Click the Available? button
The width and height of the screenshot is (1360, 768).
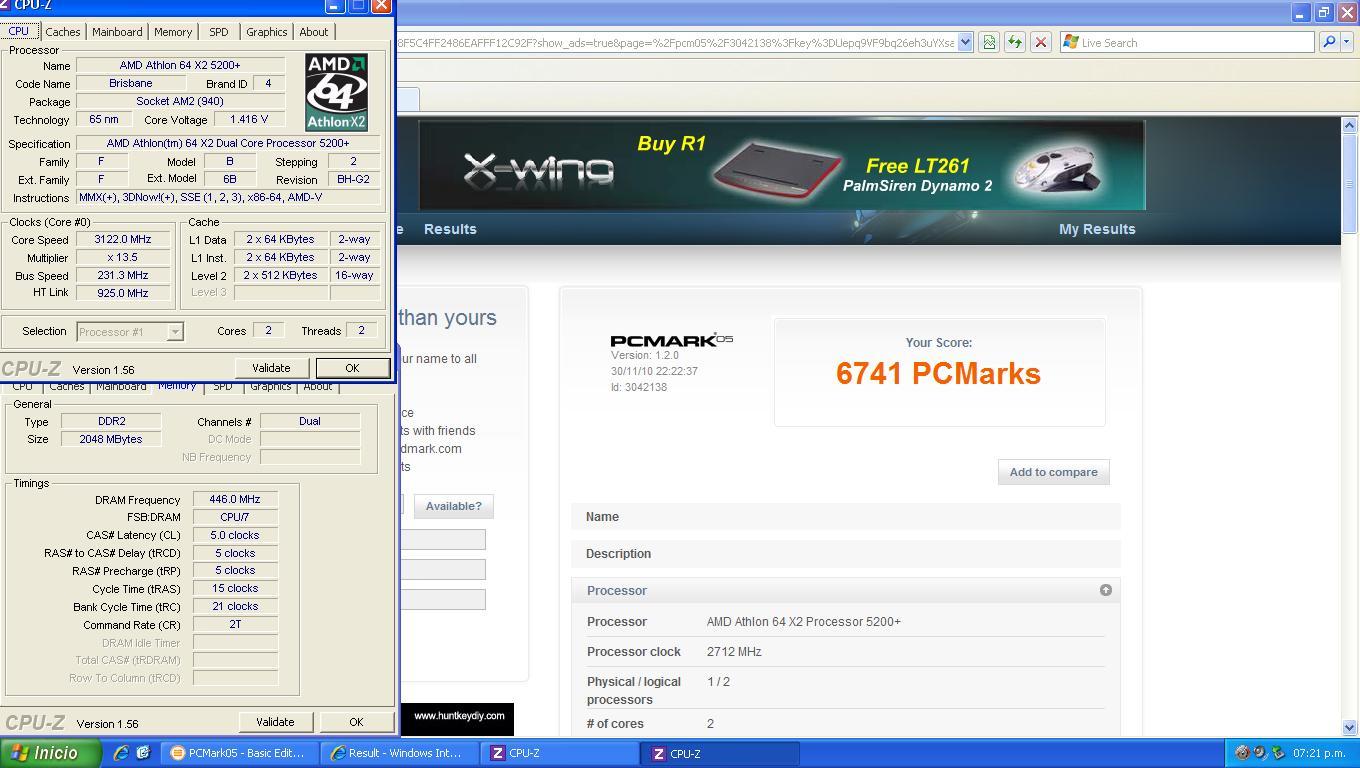click(453, 506)
